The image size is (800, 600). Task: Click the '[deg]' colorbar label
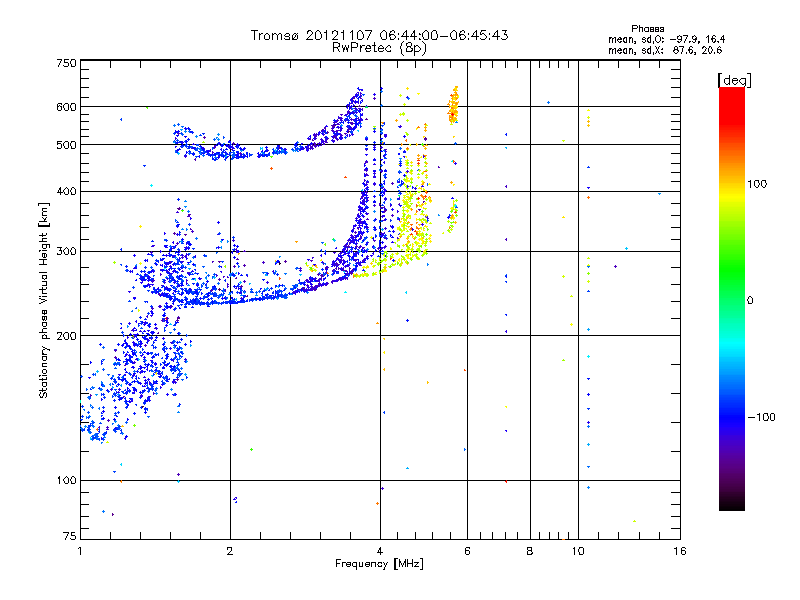coord(734,80)
